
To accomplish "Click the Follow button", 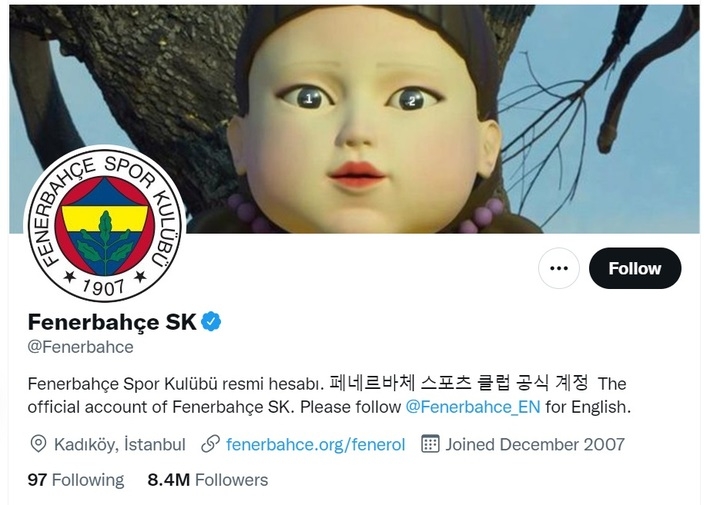I will 635,269.
